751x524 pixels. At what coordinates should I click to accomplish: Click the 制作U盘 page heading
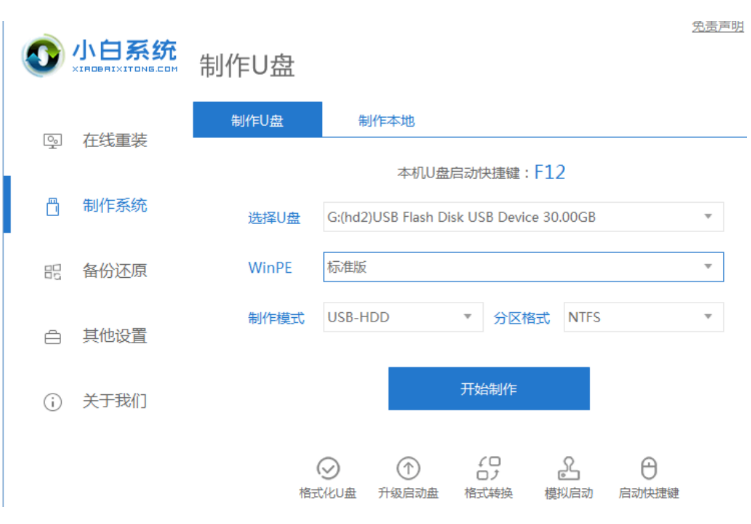point(247,66)
